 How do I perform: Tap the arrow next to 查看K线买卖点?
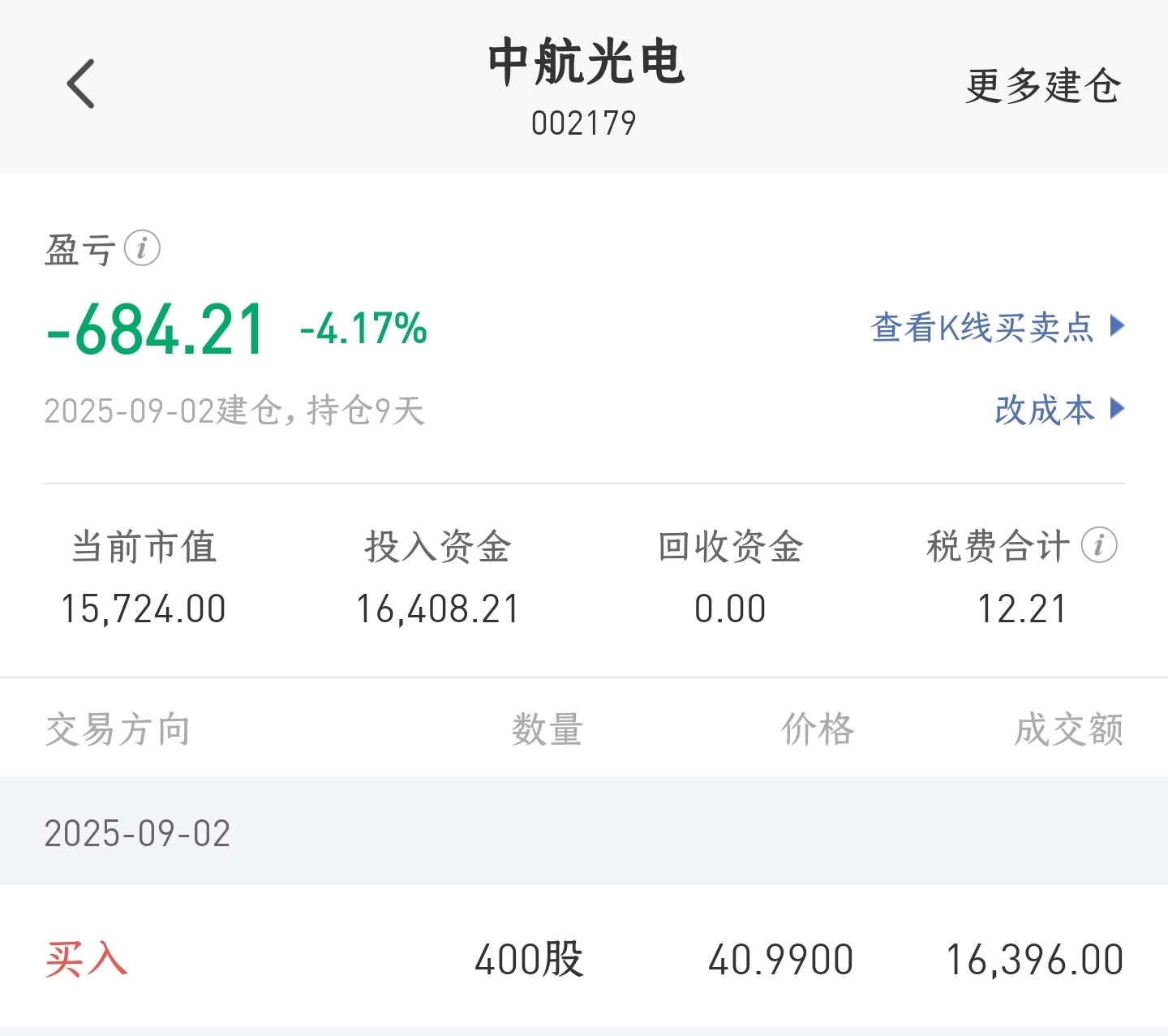pyautogui.click(x=1117, y=326)
